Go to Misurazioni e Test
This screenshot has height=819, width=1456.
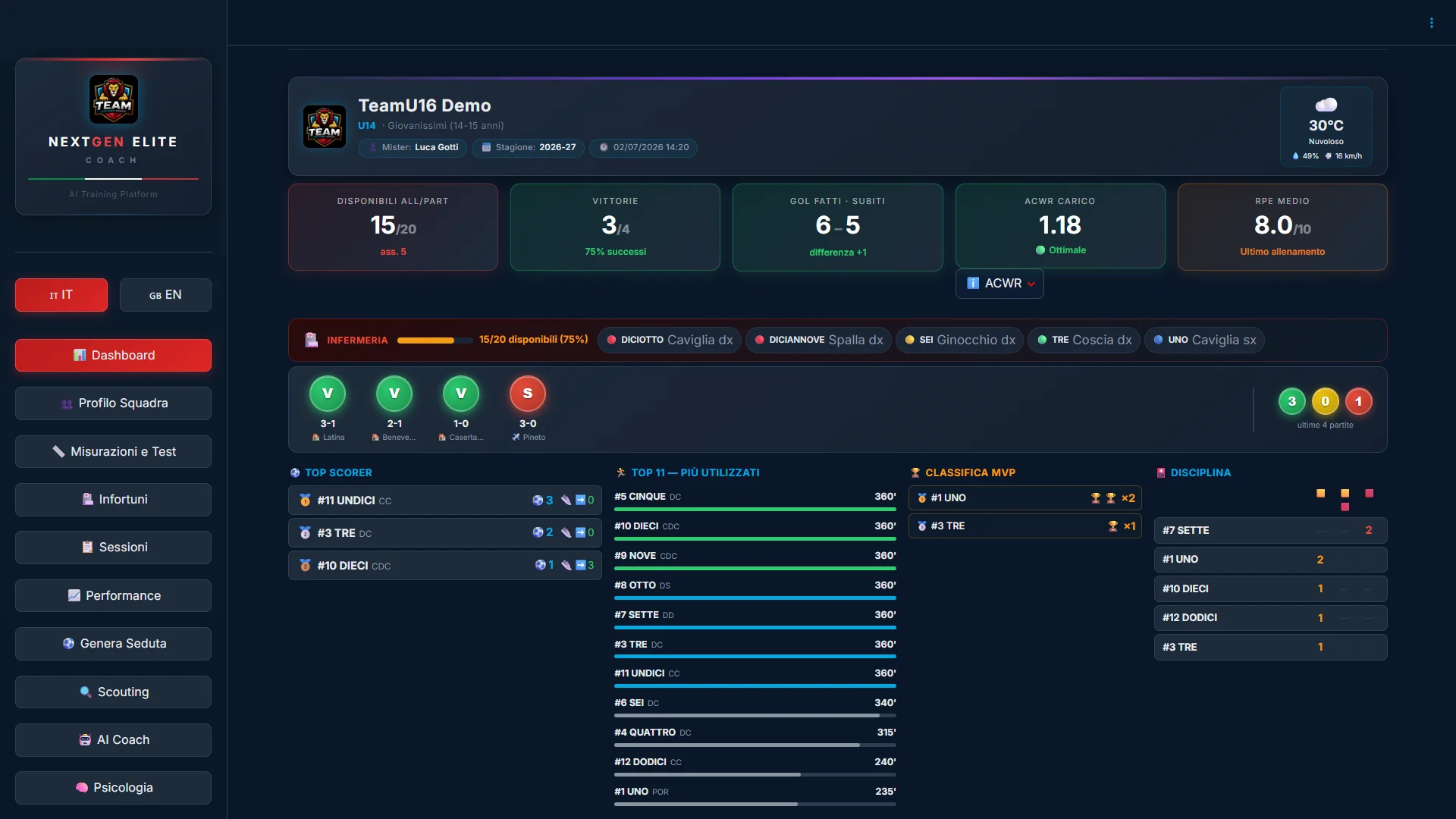click(x=113, y=451)
